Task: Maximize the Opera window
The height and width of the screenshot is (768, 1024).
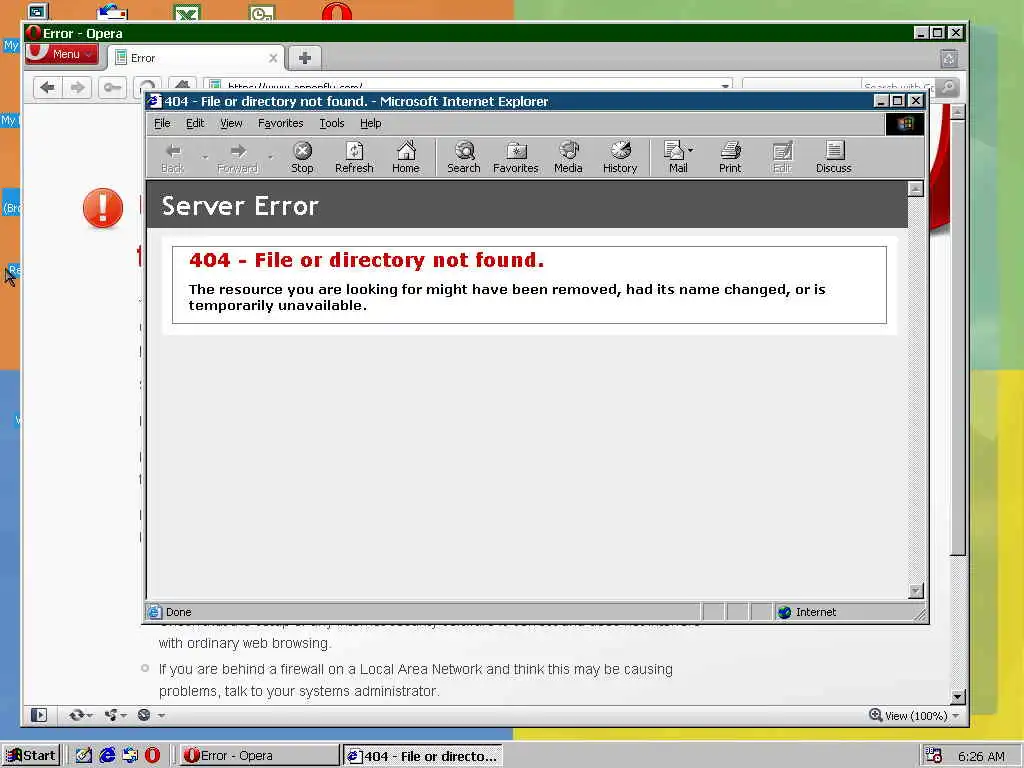Action: coord(937,33)
